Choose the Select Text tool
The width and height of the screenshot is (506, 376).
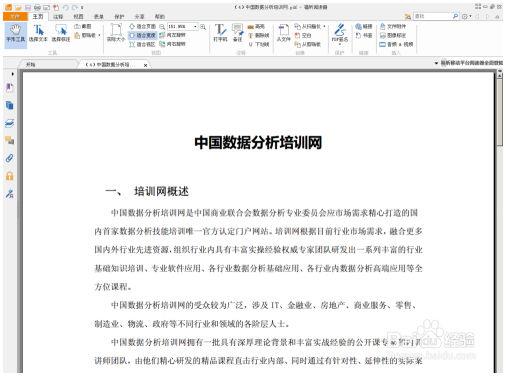[x=38, y=34]
